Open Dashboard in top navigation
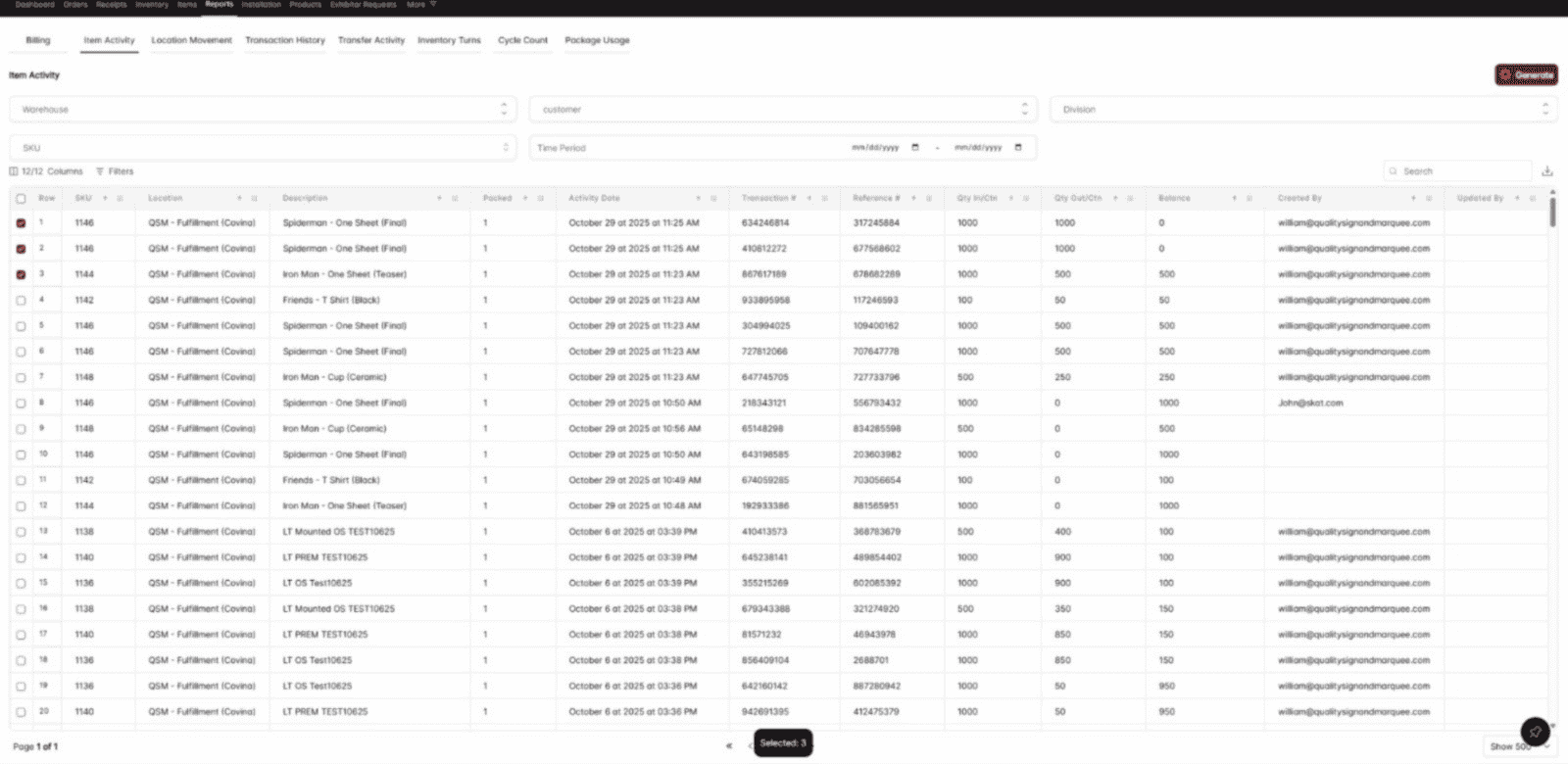 (x=35, y=5)
